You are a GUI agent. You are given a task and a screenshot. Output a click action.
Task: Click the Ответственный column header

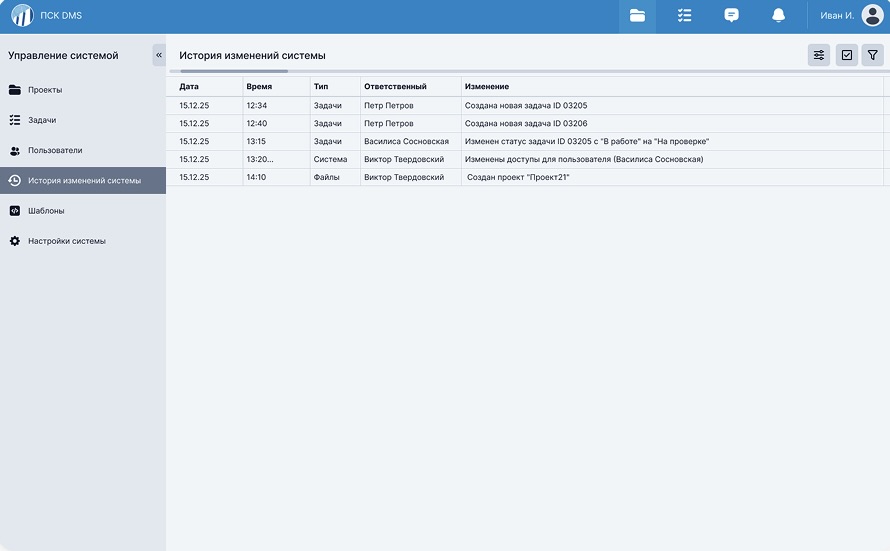pos(395,87)
